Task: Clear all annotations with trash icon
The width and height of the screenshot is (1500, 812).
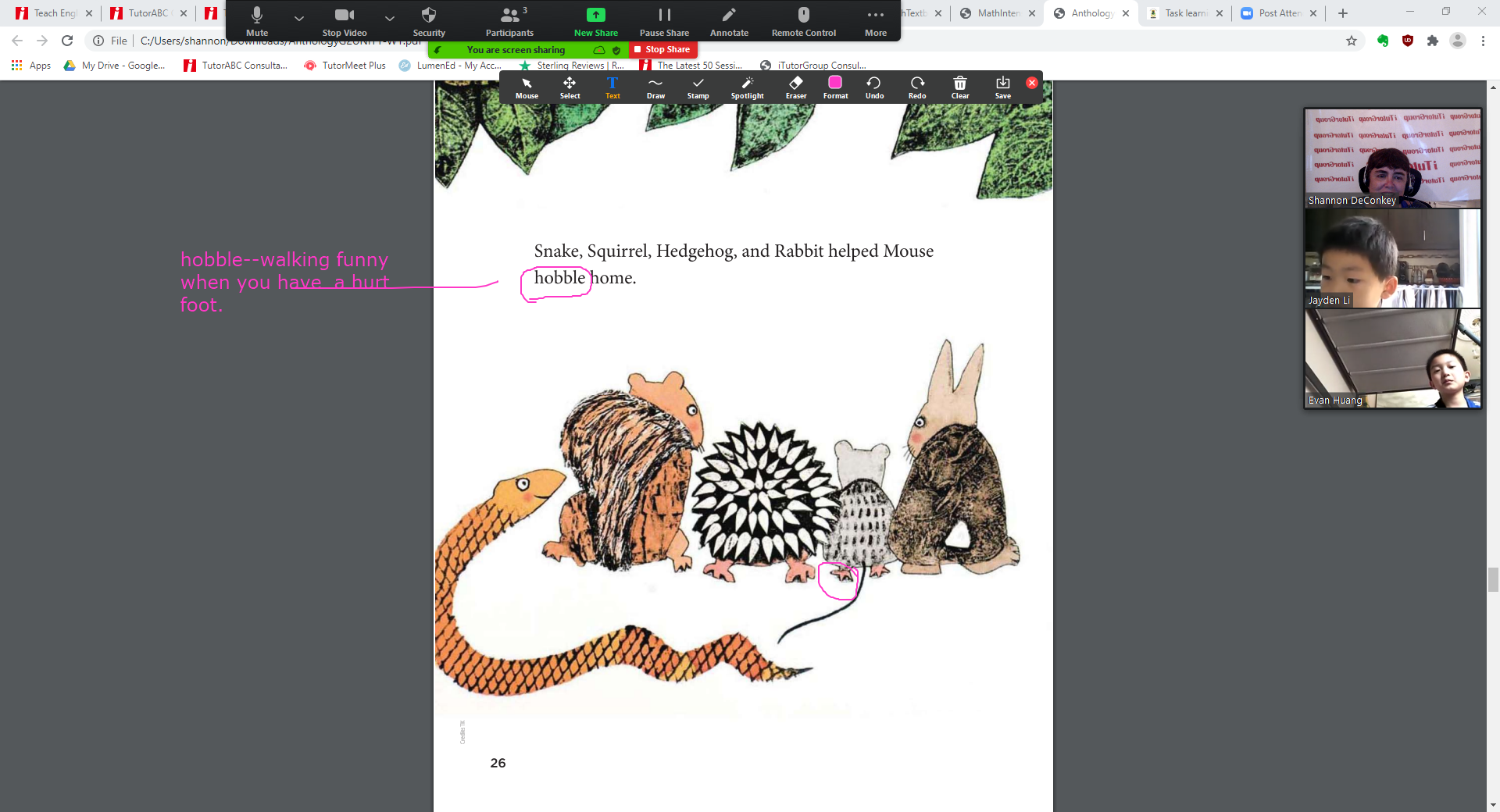Action: [960, 87]
